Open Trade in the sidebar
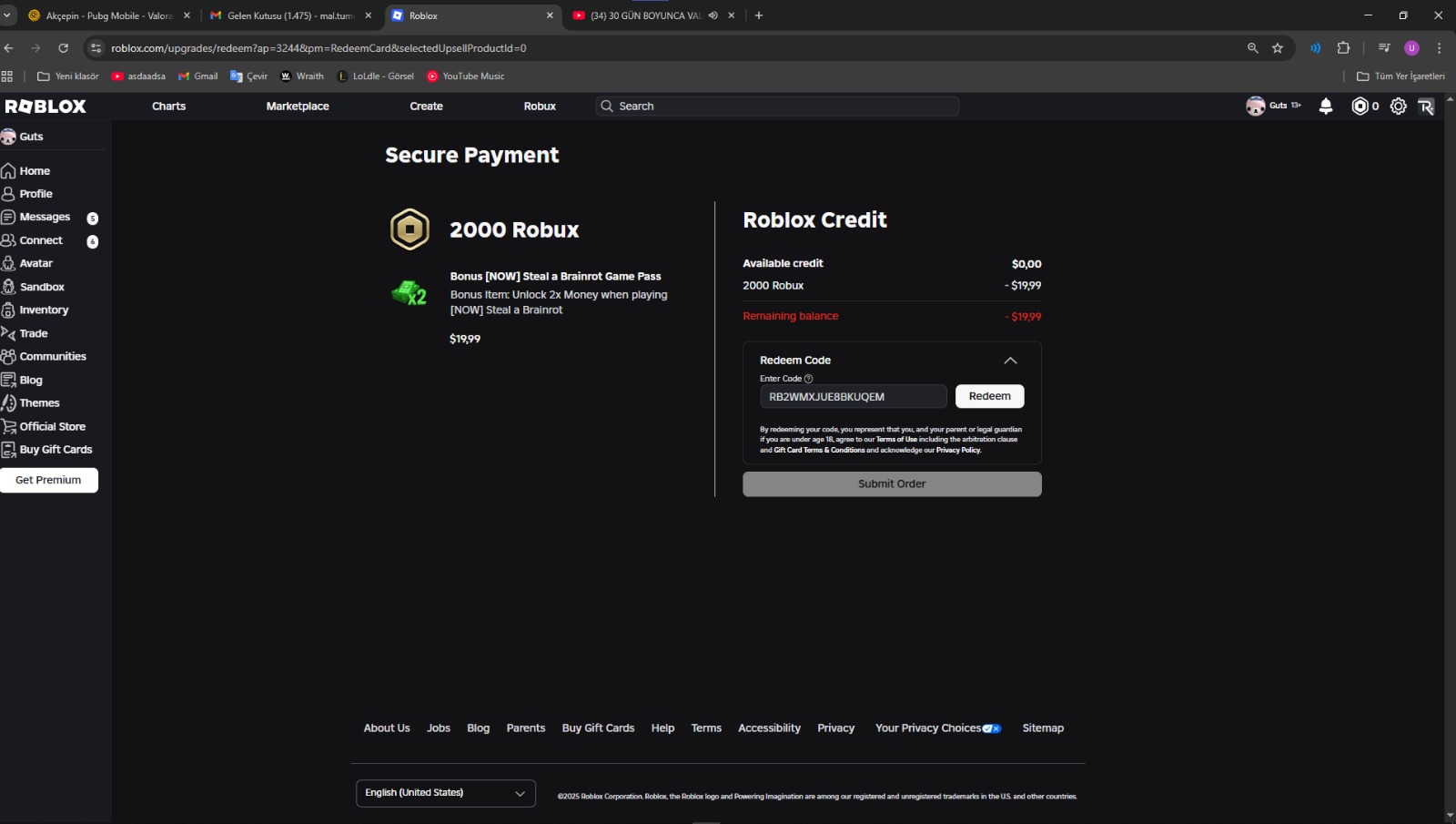Image resolution: width=1456 pixels, height=824 pixels. 25,333
